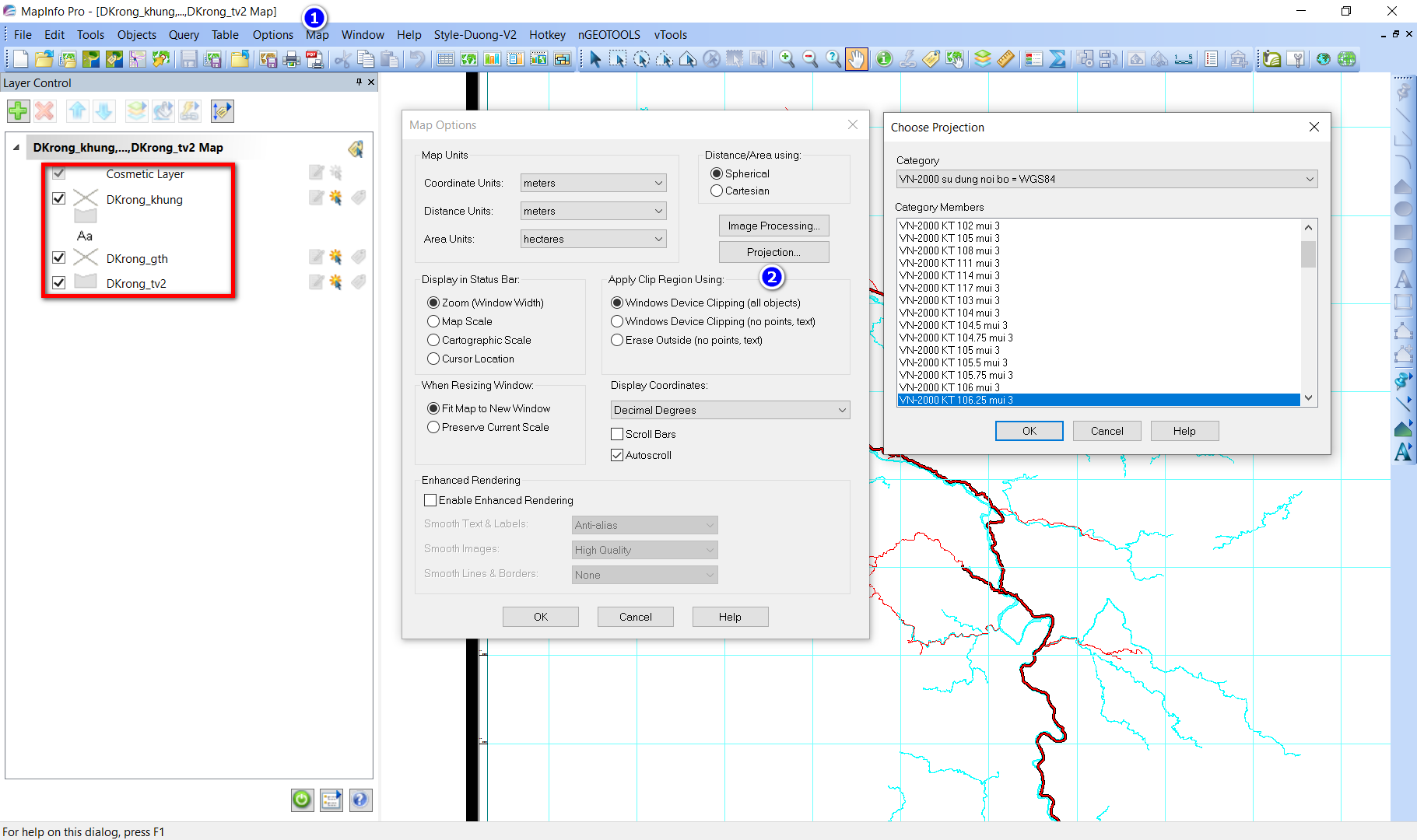
Task: Click the Print icon in toolbar
Action: (292, 59)
